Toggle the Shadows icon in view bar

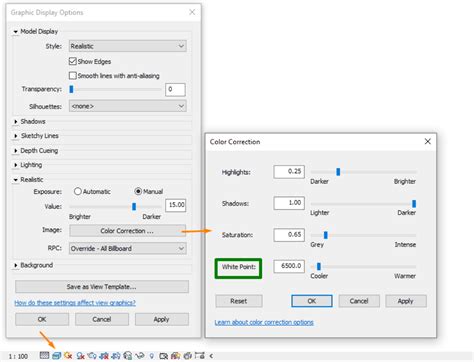click(80, 356)
